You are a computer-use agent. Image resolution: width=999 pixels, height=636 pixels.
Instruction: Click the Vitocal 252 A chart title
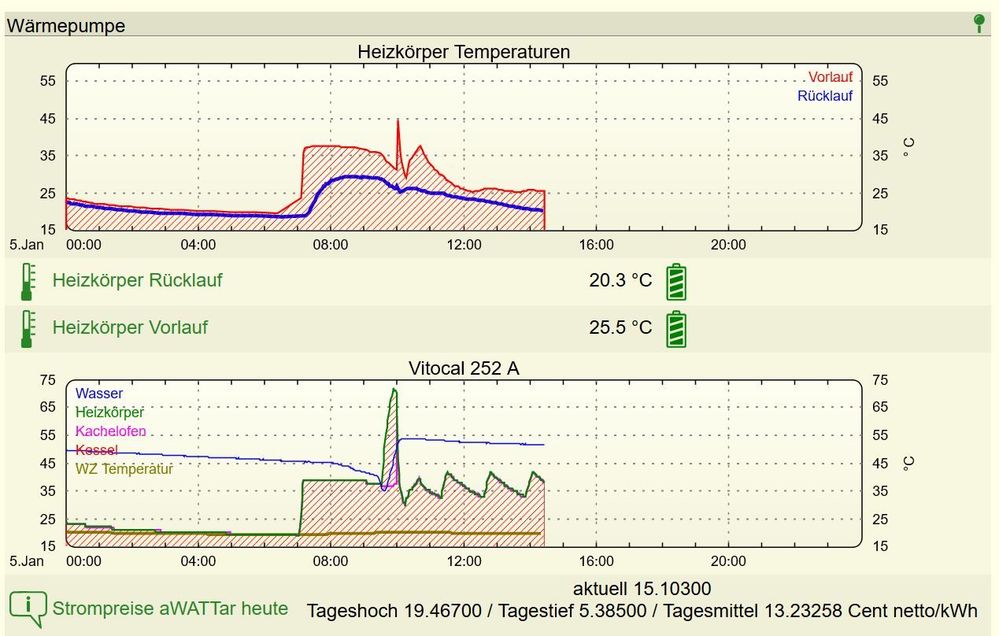point(464,368)
